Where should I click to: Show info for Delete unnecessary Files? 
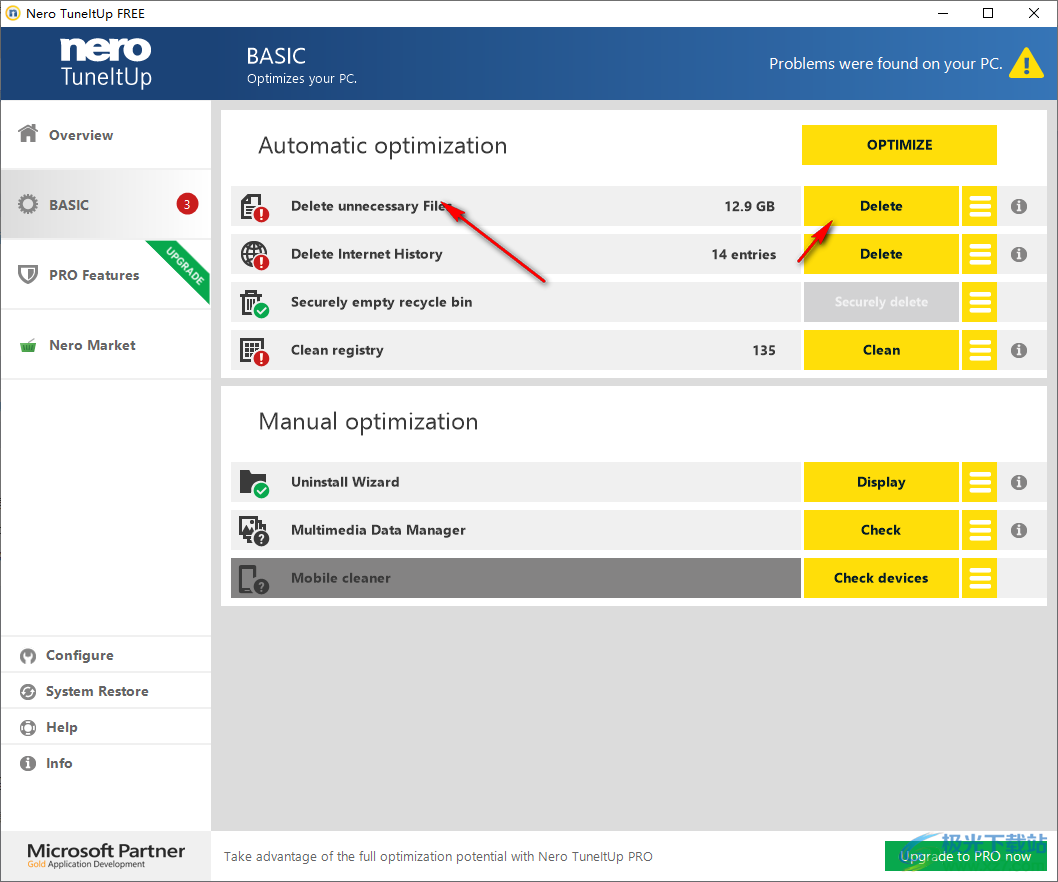pyautogui.click(x=1019, y=206)
